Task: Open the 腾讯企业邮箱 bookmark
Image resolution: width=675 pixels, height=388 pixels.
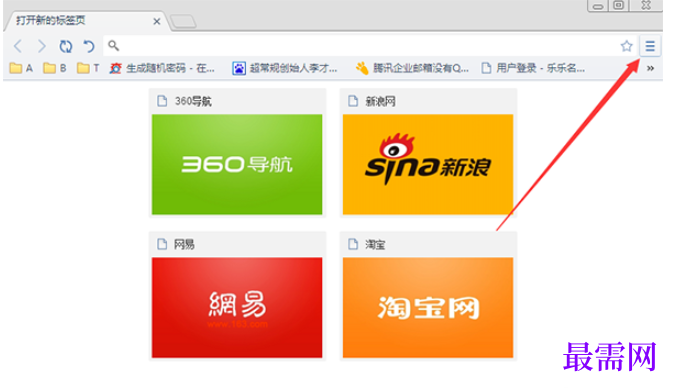Action: click(x=412, y=68)
